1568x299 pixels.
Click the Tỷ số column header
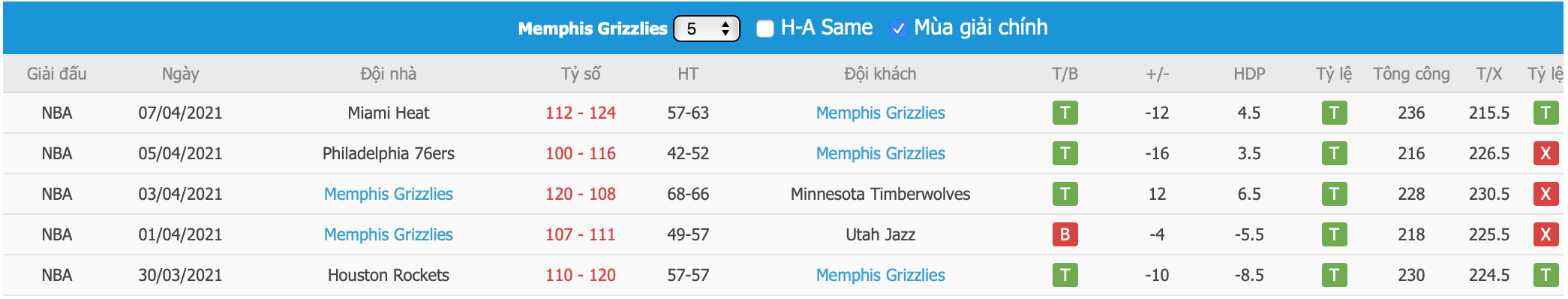pos(580,74)
